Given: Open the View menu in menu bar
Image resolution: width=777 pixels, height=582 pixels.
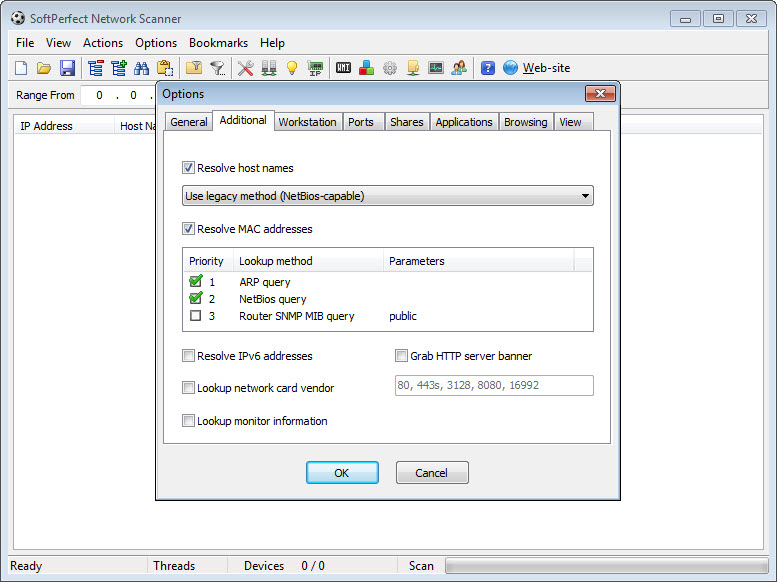Looking at the screenshot, I should (58, 43).
